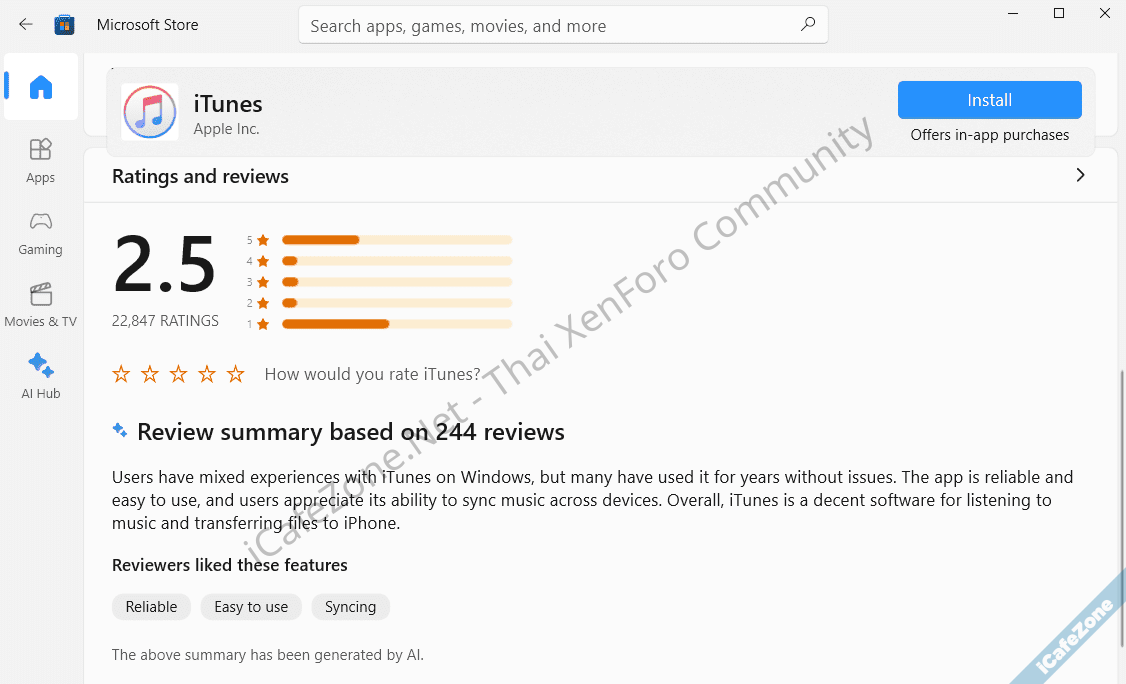The width and height of the screenshot is (1126, 684).
Task: Install the iTunes app
Action: [989, 100]
